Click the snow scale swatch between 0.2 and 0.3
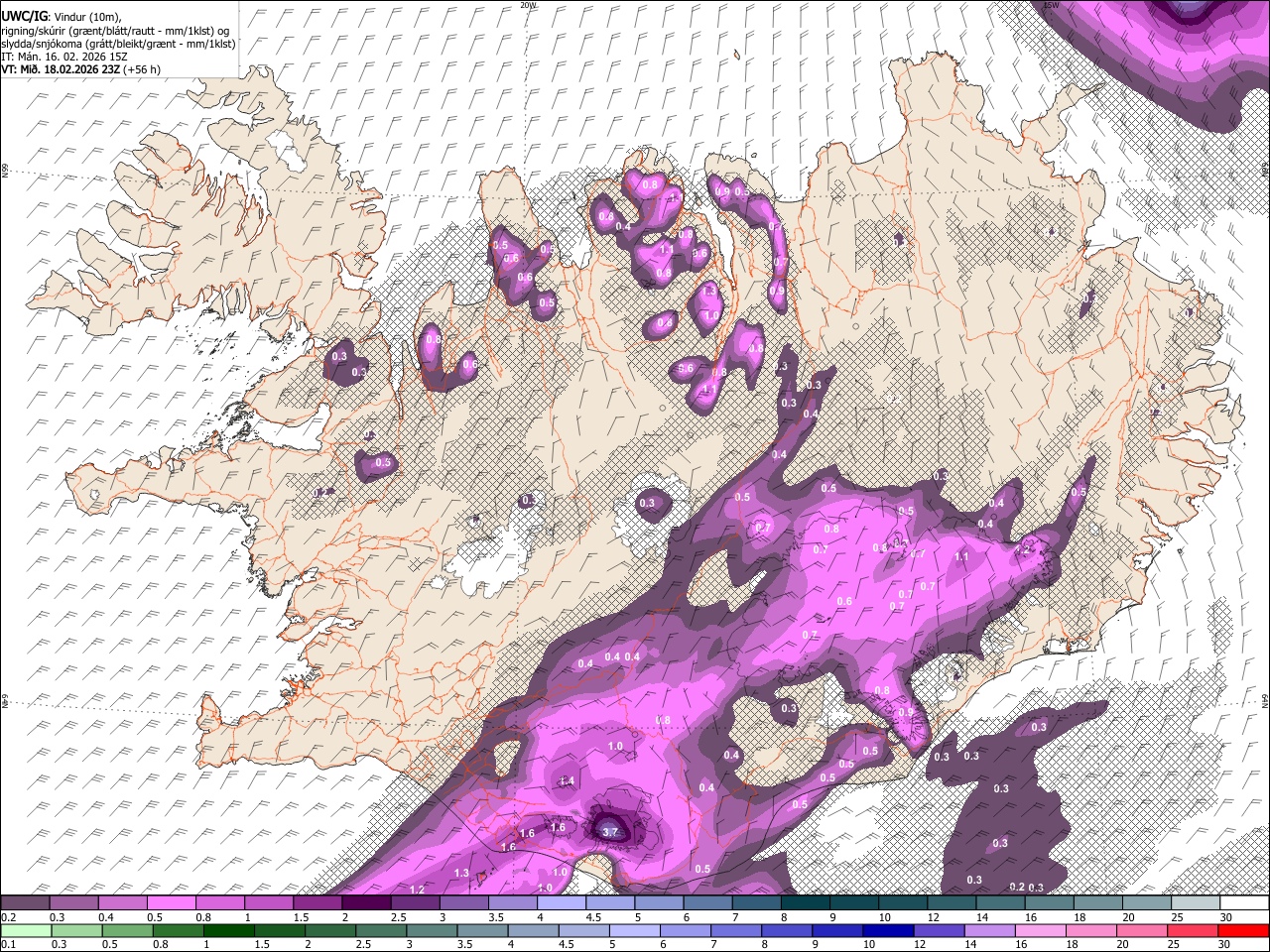 click(x=25, y=902)
